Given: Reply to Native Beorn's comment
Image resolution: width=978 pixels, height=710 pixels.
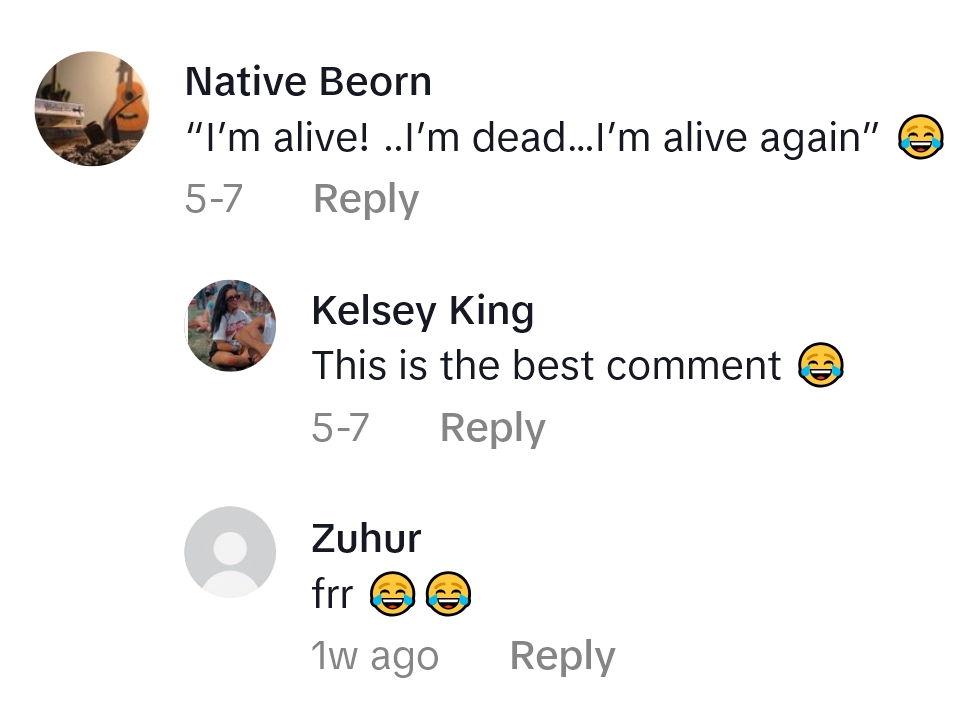Looking at the screenshot, I should [366, 199].
